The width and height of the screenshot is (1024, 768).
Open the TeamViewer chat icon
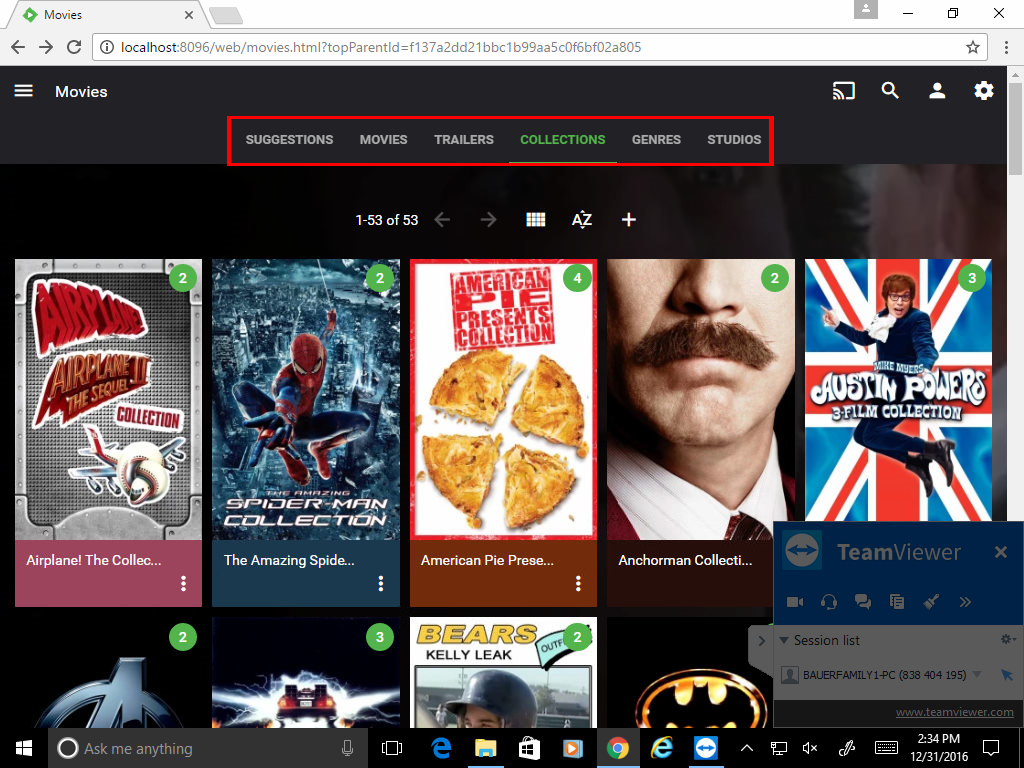(863, 601)
